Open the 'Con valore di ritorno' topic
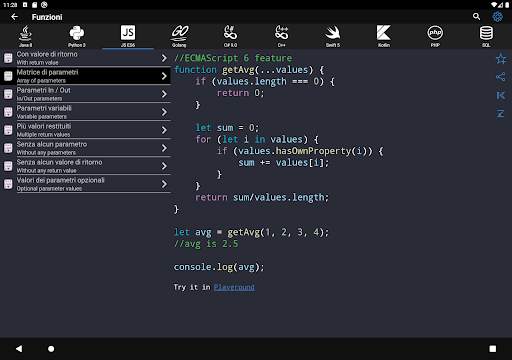 85,58
